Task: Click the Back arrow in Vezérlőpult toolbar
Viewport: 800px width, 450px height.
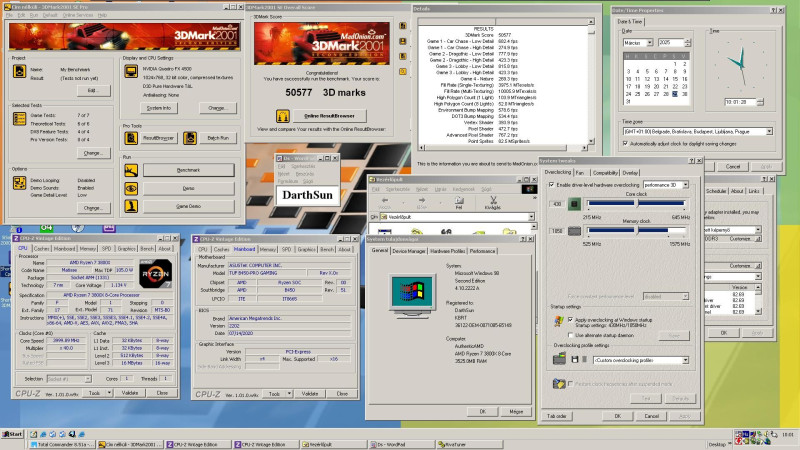Action: (385, 203)
